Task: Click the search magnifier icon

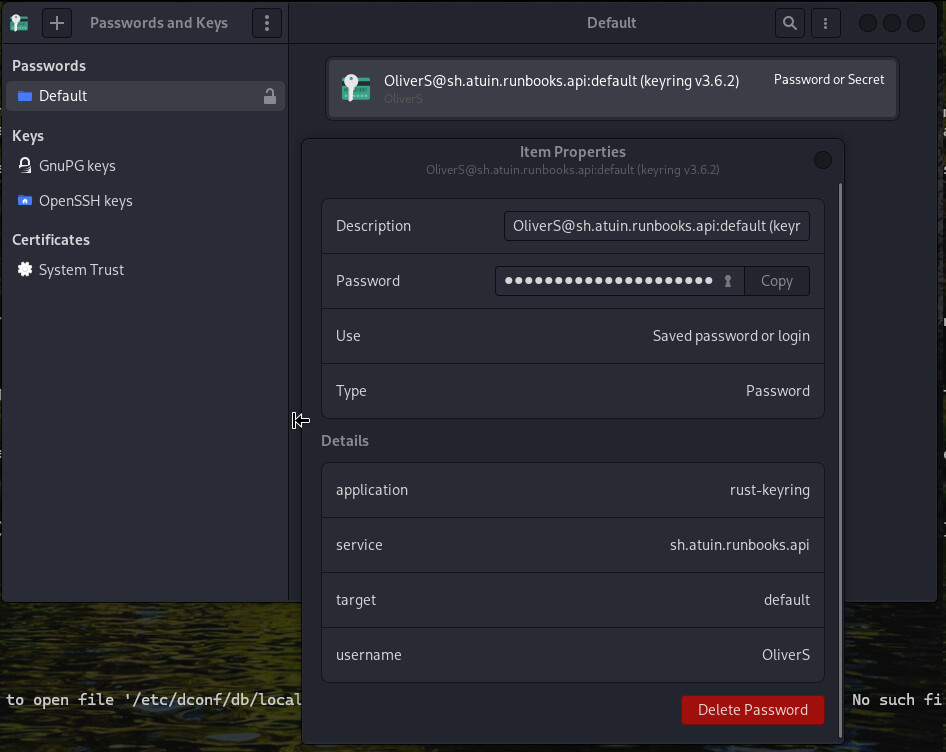Action: coord(790,22)
